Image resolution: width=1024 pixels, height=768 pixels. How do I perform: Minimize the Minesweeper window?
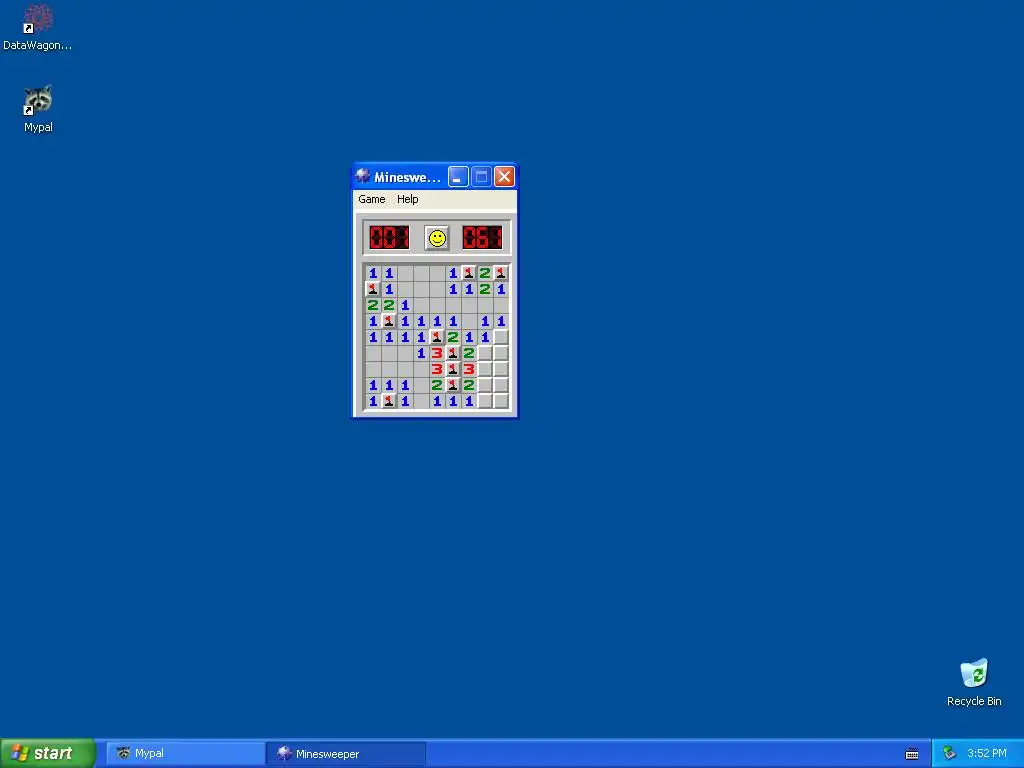[458, 176]
